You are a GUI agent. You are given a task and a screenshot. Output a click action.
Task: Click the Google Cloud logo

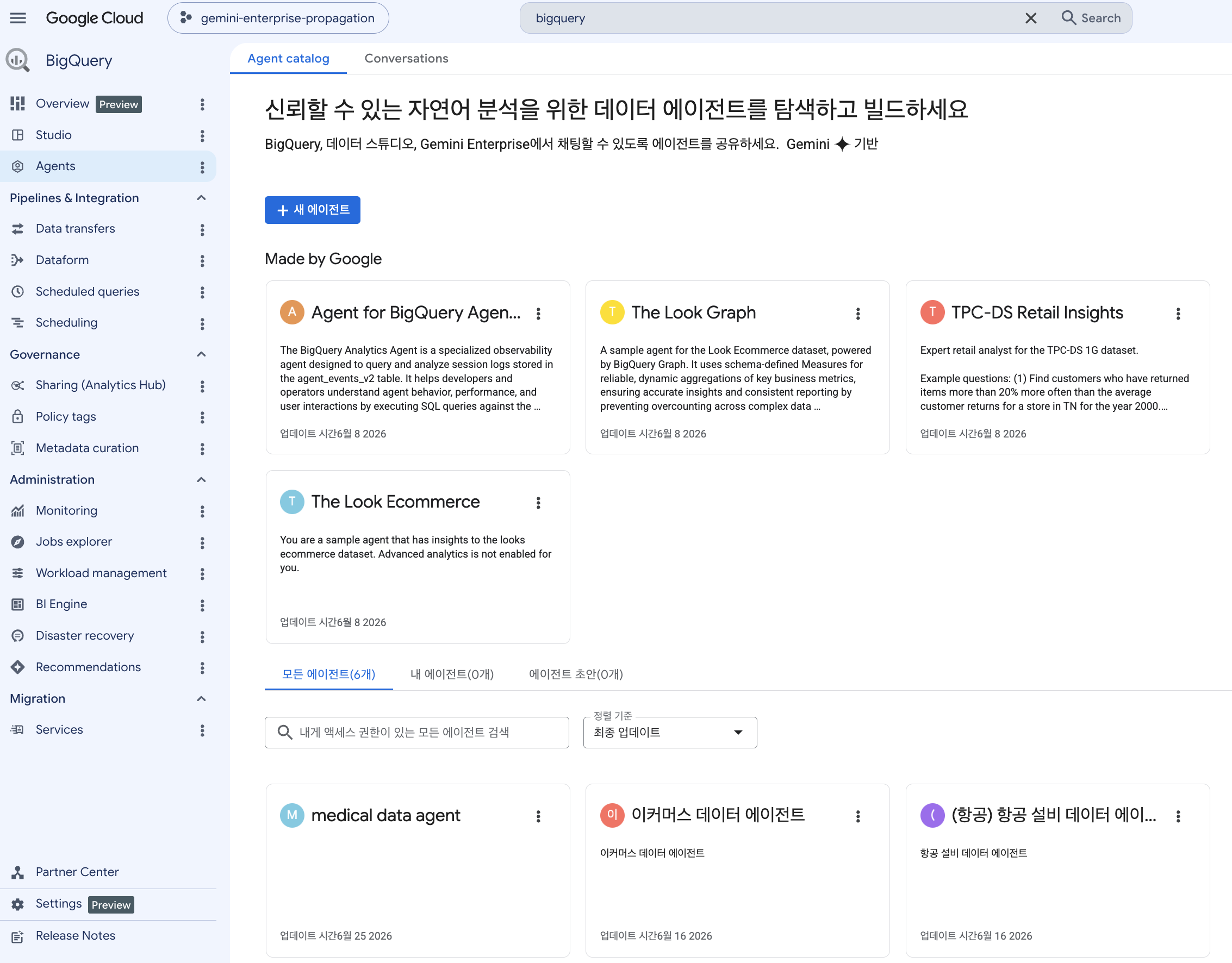(x=94, y=18)
